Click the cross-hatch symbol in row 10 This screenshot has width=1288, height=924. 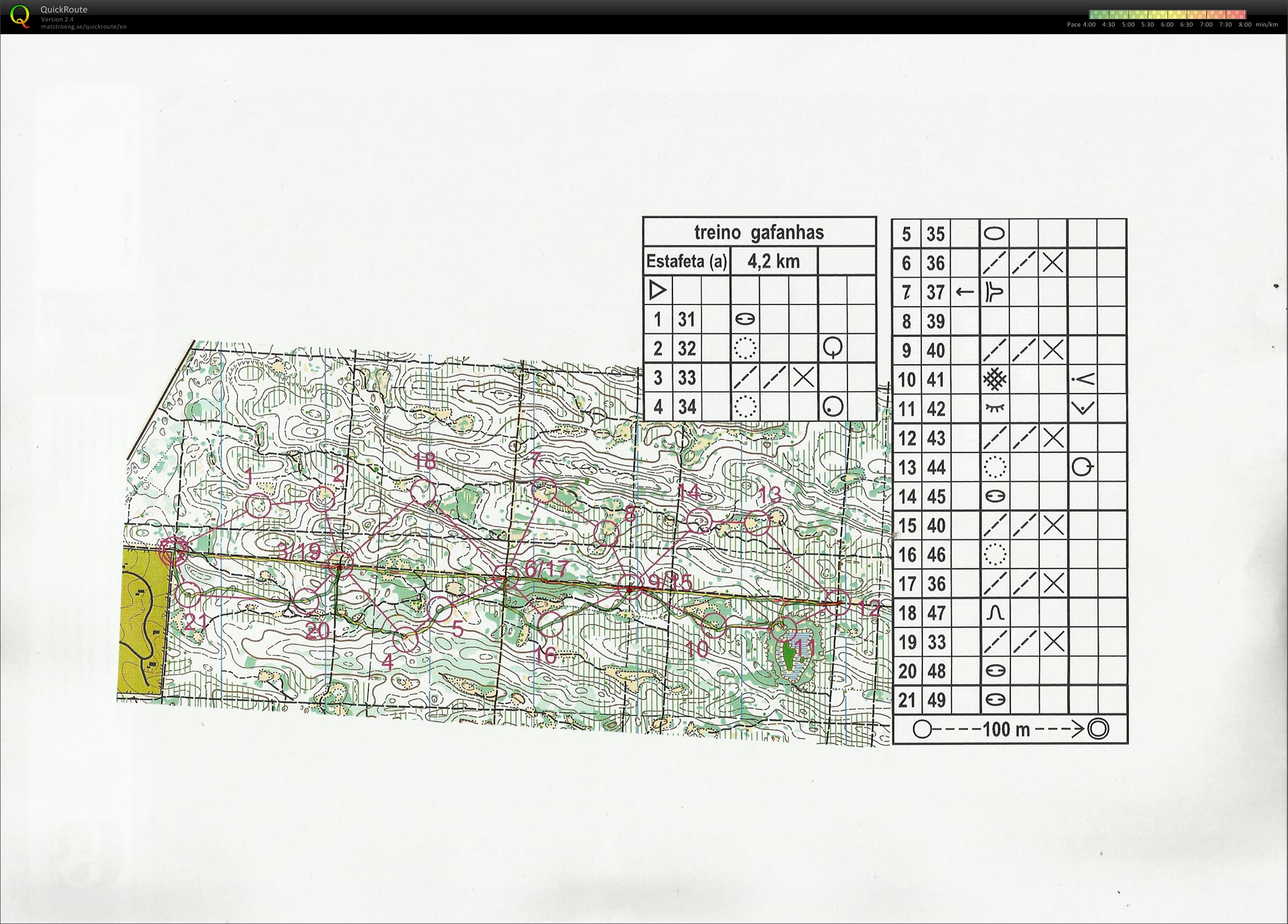(994, 379)
